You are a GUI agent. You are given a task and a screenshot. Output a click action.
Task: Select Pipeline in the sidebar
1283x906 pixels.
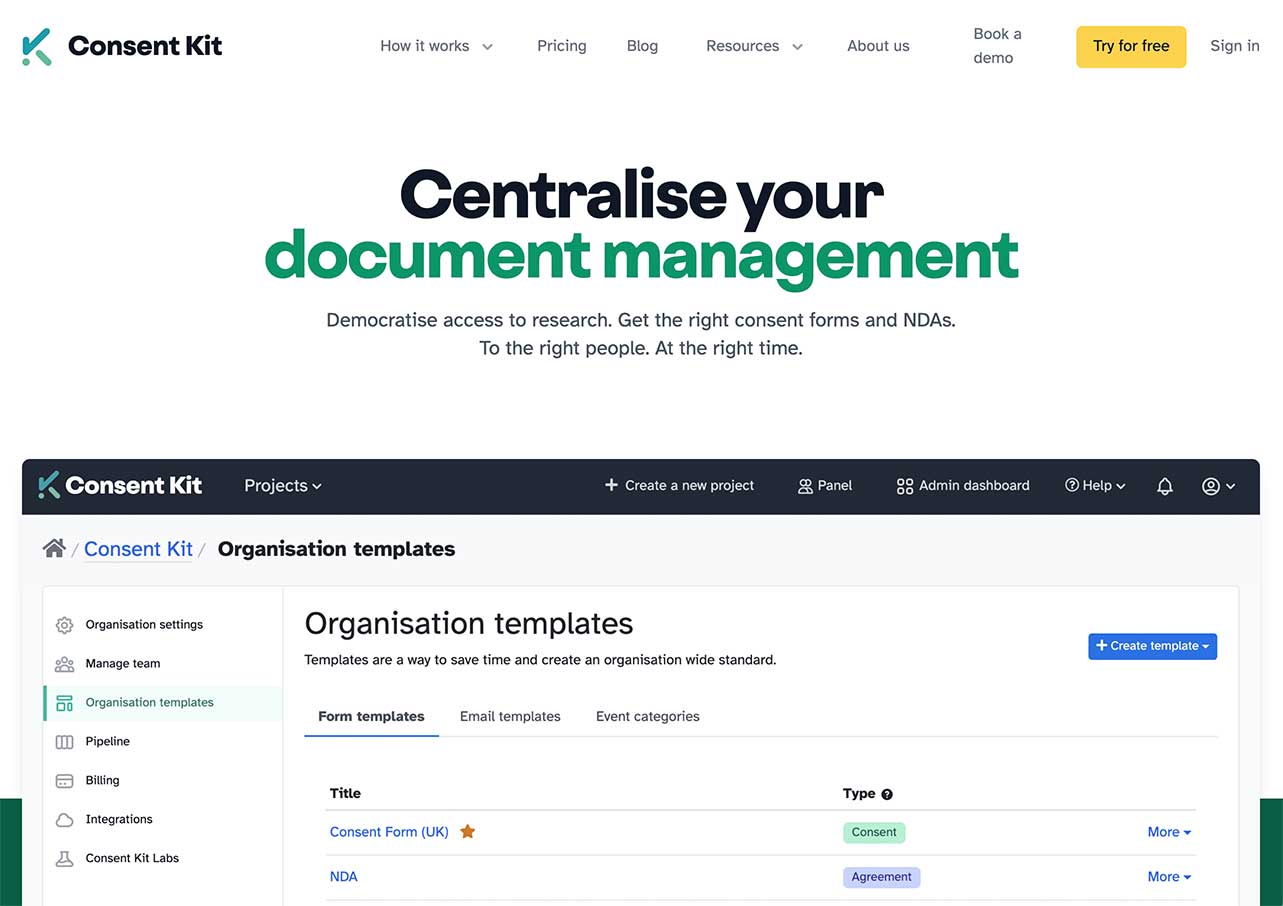(108, 742)
